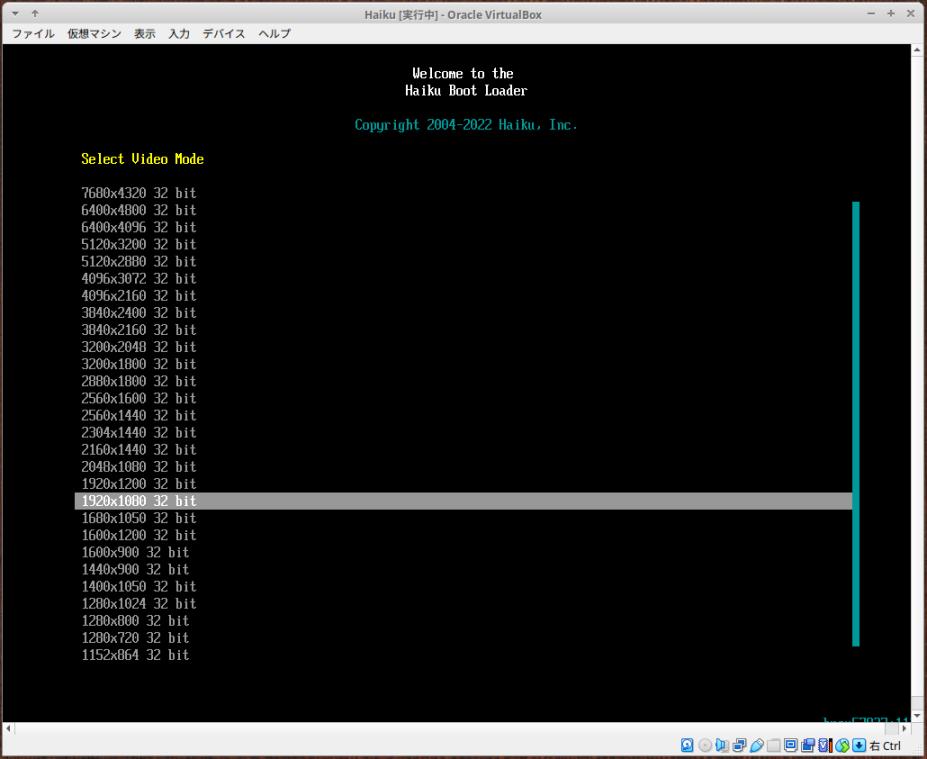Select 6400x4800 32 bit mode
The height and width of the screenshot is (759, 927).
[138, 210]
